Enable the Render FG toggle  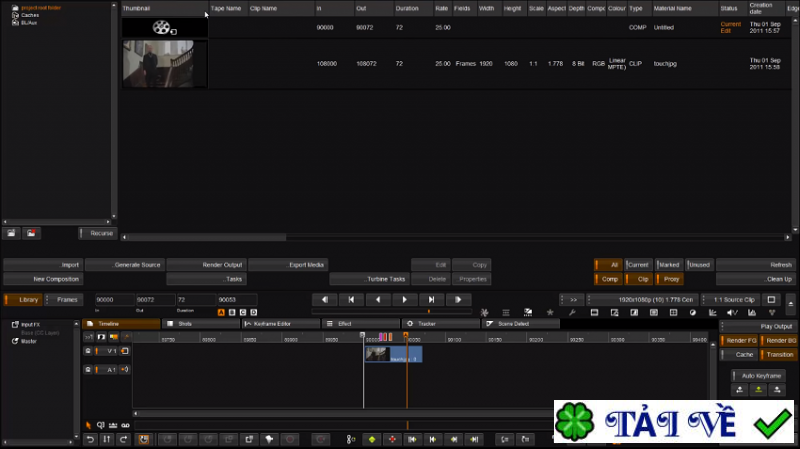(x=738, y=340)
